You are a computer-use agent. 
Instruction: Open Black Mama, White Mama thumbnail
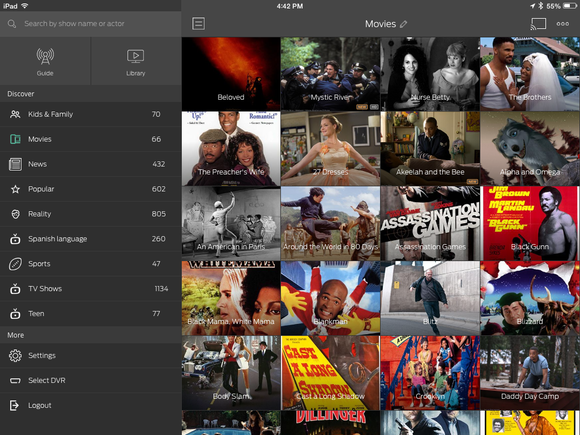231,298
